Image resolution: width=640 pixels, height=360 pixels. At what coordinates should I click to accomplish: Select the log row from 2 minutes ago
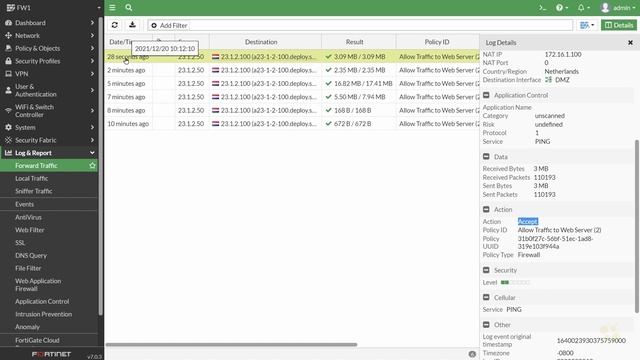tap(292, 70)
